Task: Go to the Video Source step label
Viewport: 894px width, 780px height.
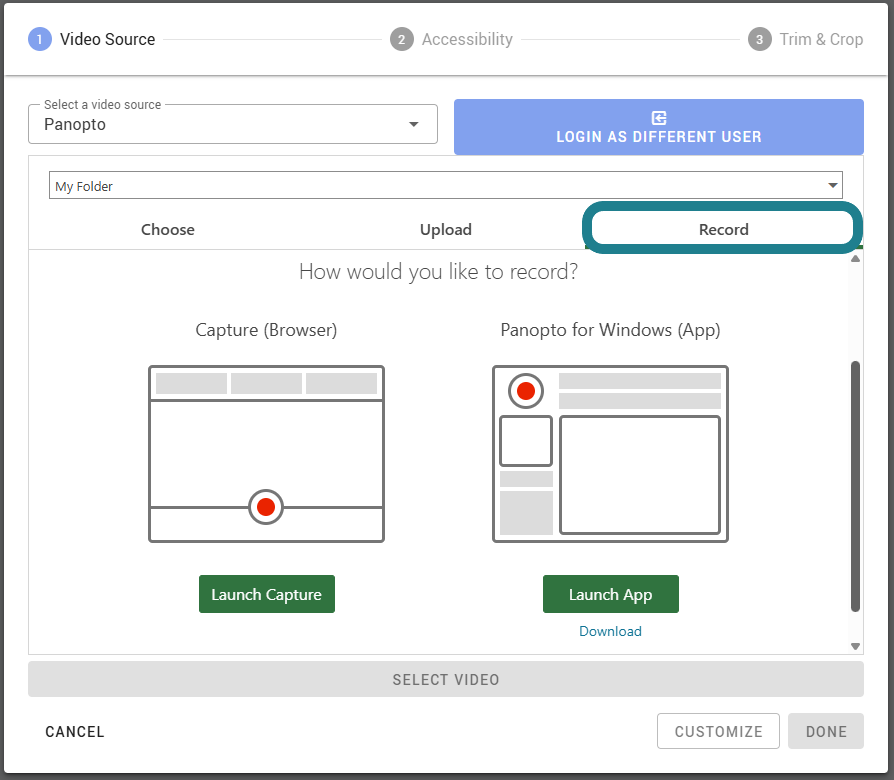Action: coord(107,39)
